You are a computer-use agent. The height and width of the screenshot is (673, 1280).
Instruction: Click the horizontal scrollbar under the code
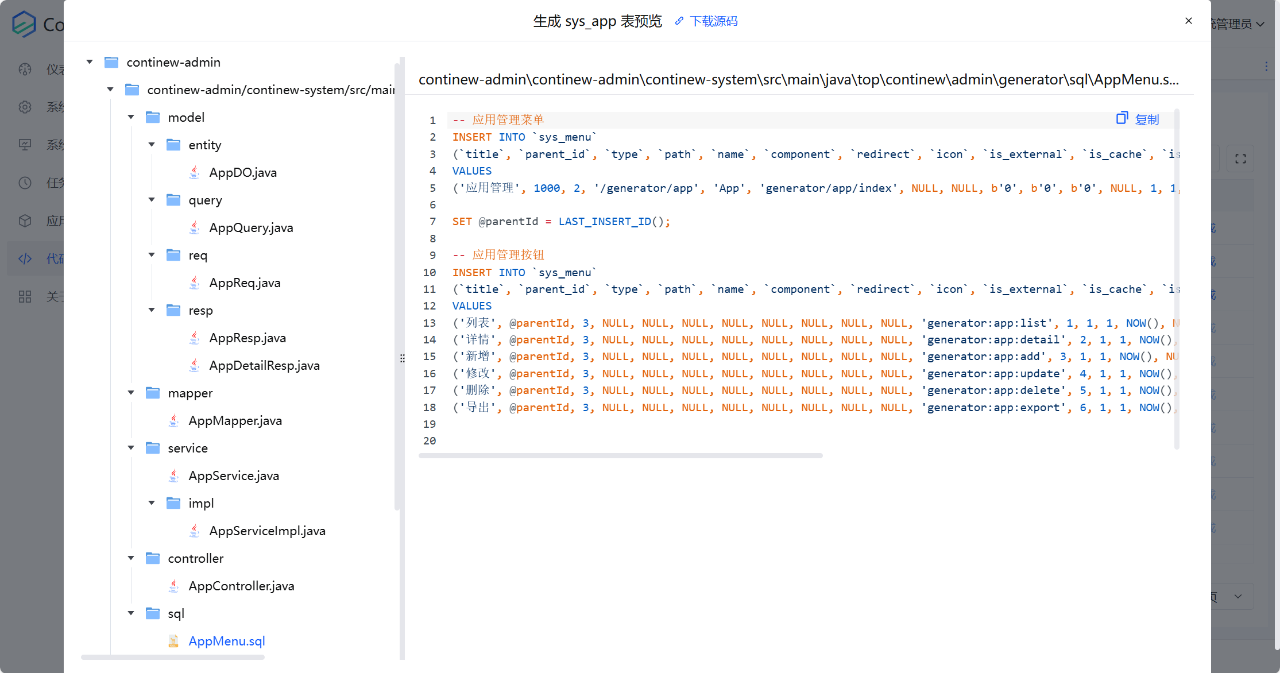pyautogui.click(x=620, y=455)
